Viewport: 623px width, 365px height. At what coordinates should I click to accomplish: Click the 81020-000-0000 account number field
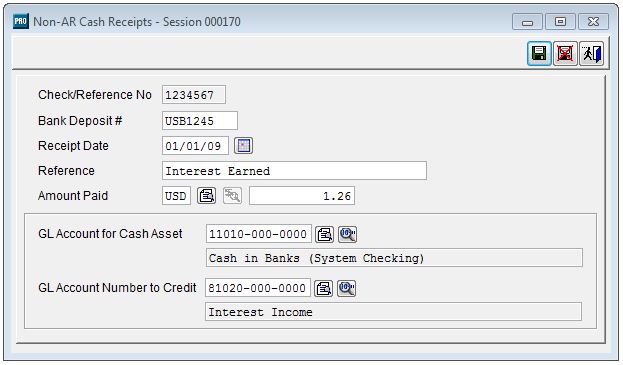pyautogui.click(x=257, y=288)
